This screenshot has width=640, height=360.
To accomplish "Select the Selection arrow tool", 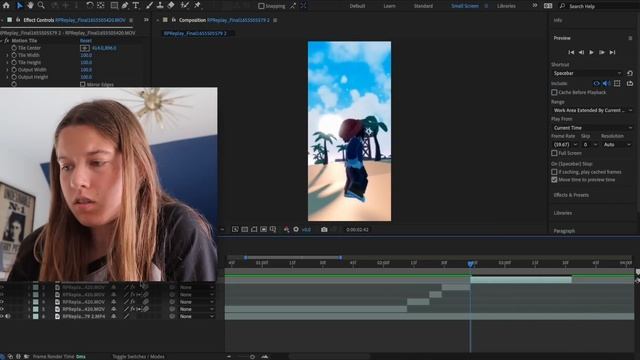I will click(19, 5).
